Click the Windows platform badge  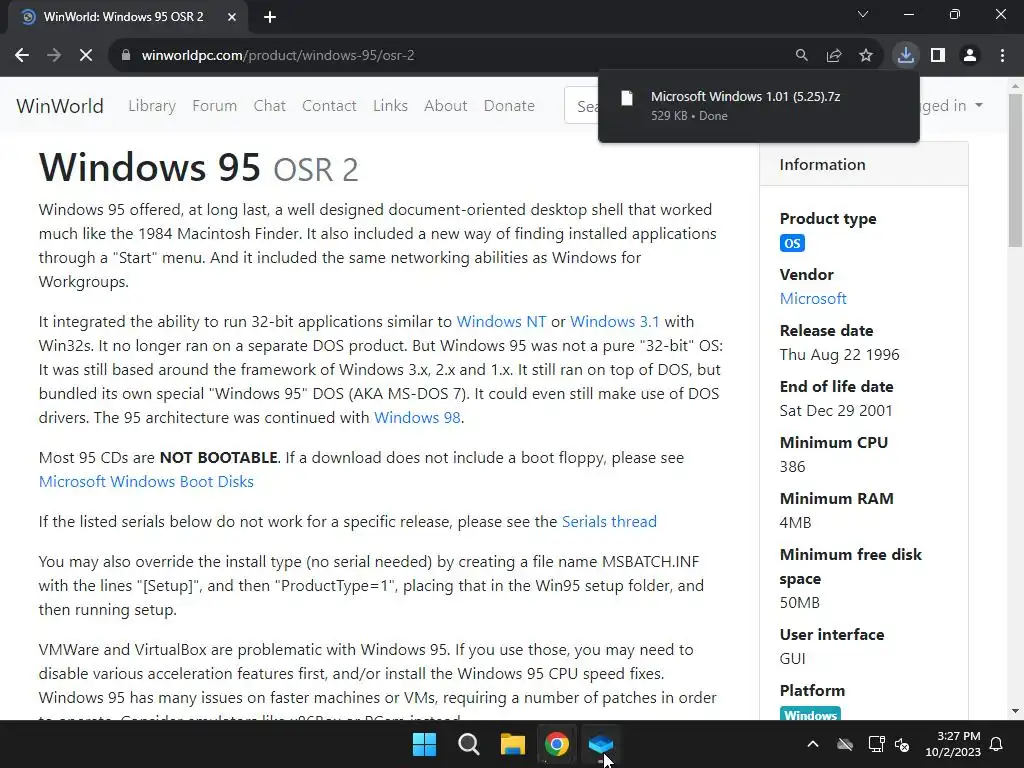(810, 715)
